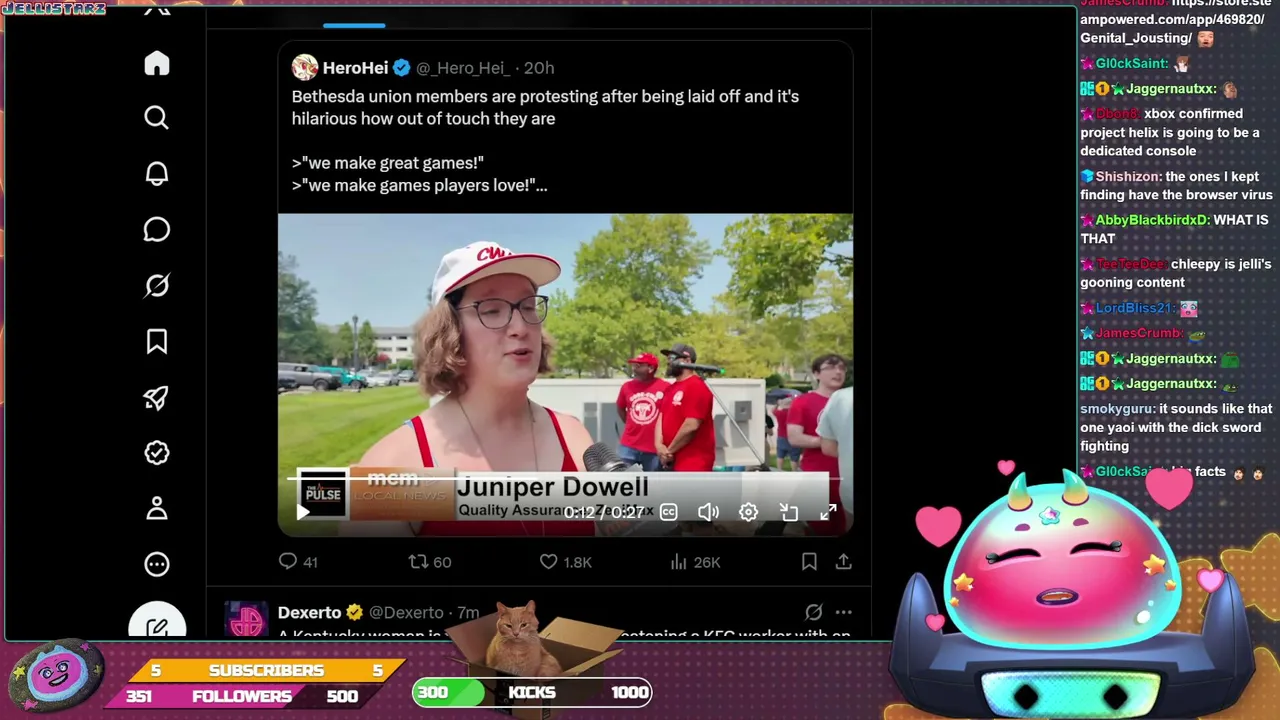Repost HeroHei's post with 60 reposts

(430, 562)
